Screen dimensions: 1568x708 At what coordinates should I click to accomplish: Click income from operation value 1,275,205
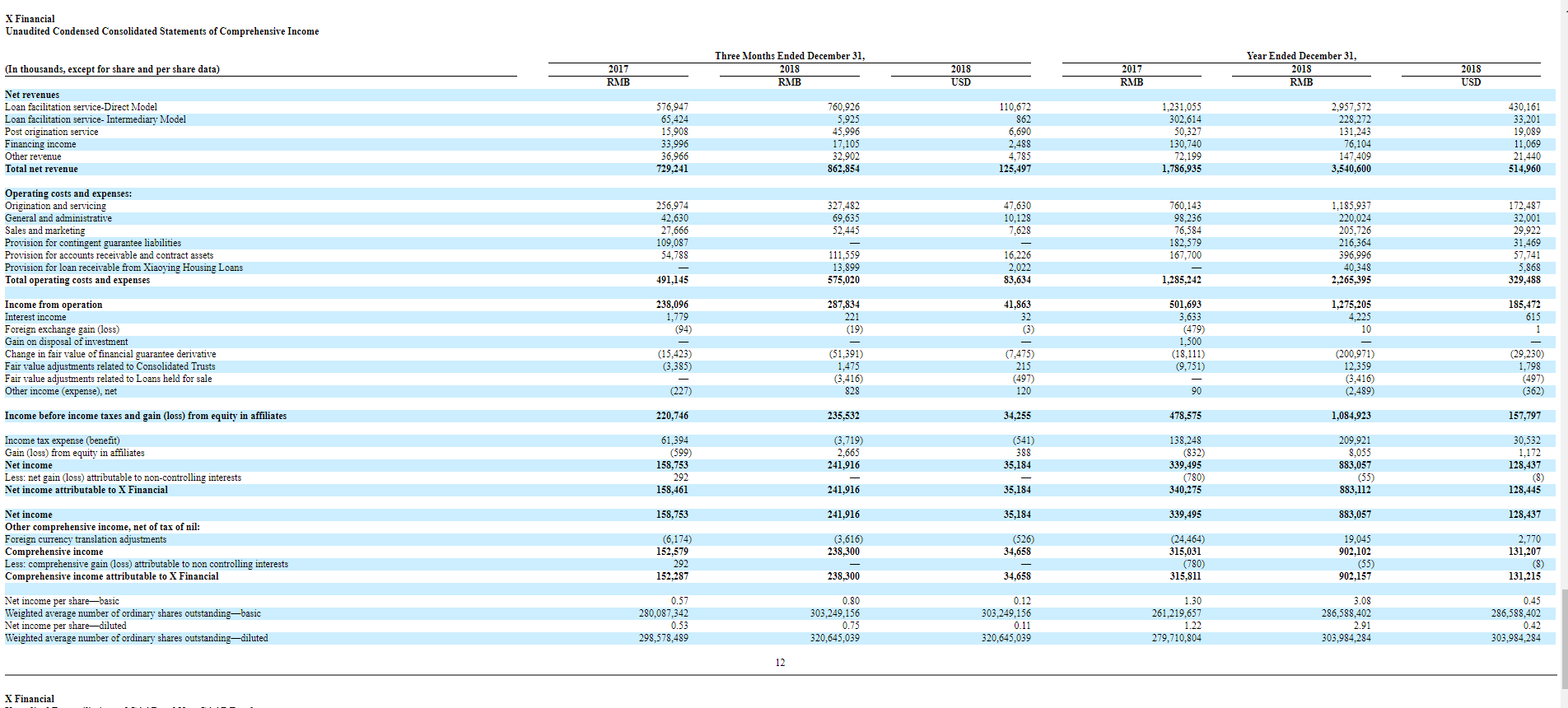tap(1351, 305)
